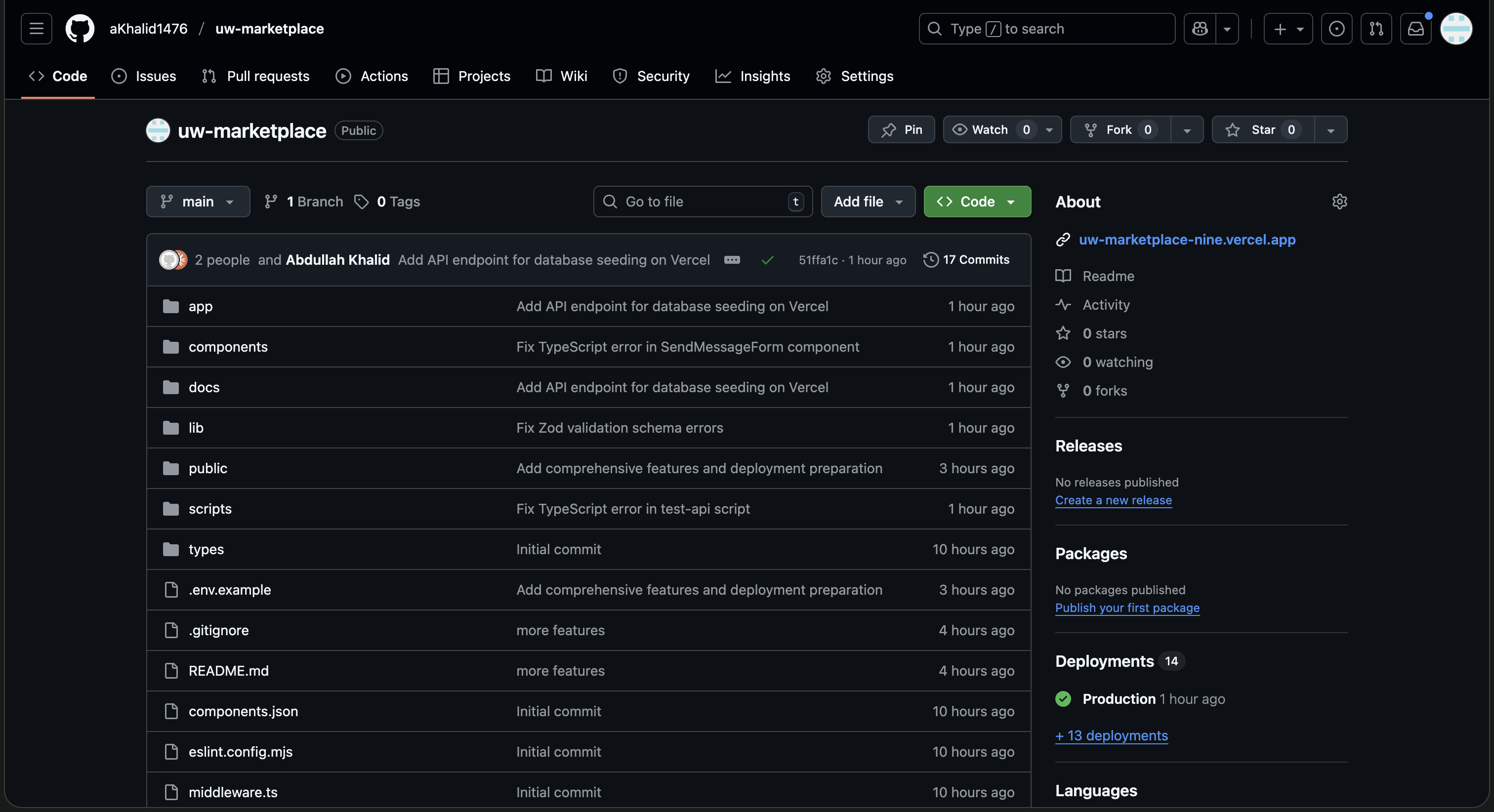View green checkmark commit status
The width and height of the screenshot is (1494, 812).
[x=767, y=260]
